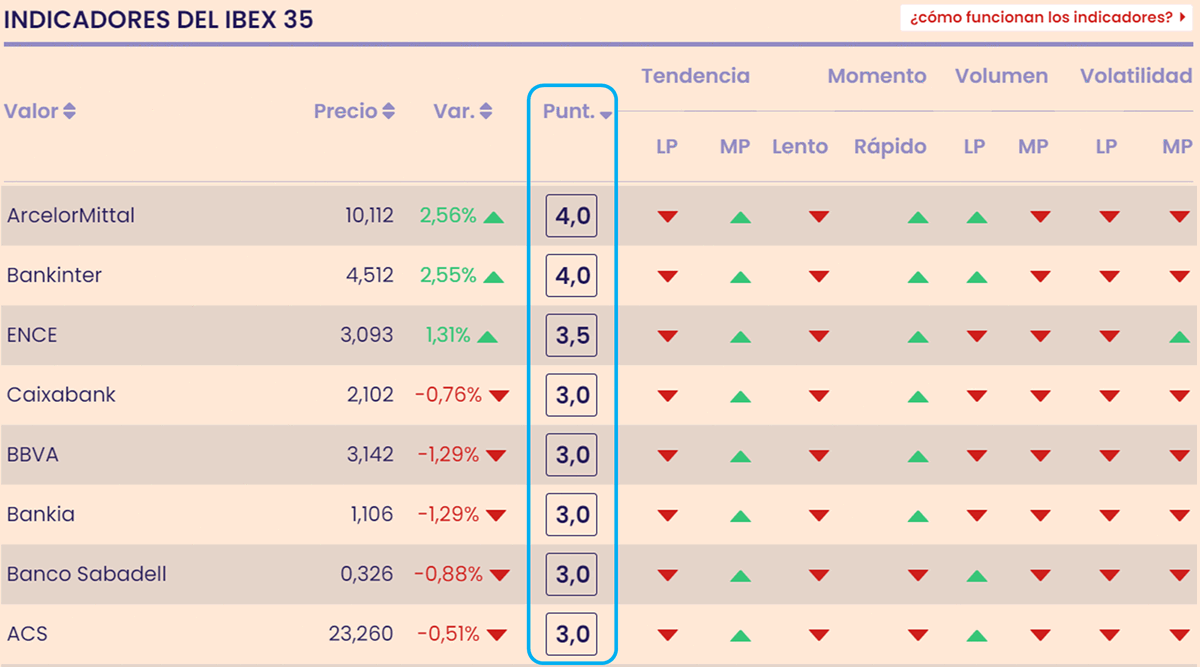
Task: Click Caixabank's red variation down arrow
Action: tap(498, 396)
